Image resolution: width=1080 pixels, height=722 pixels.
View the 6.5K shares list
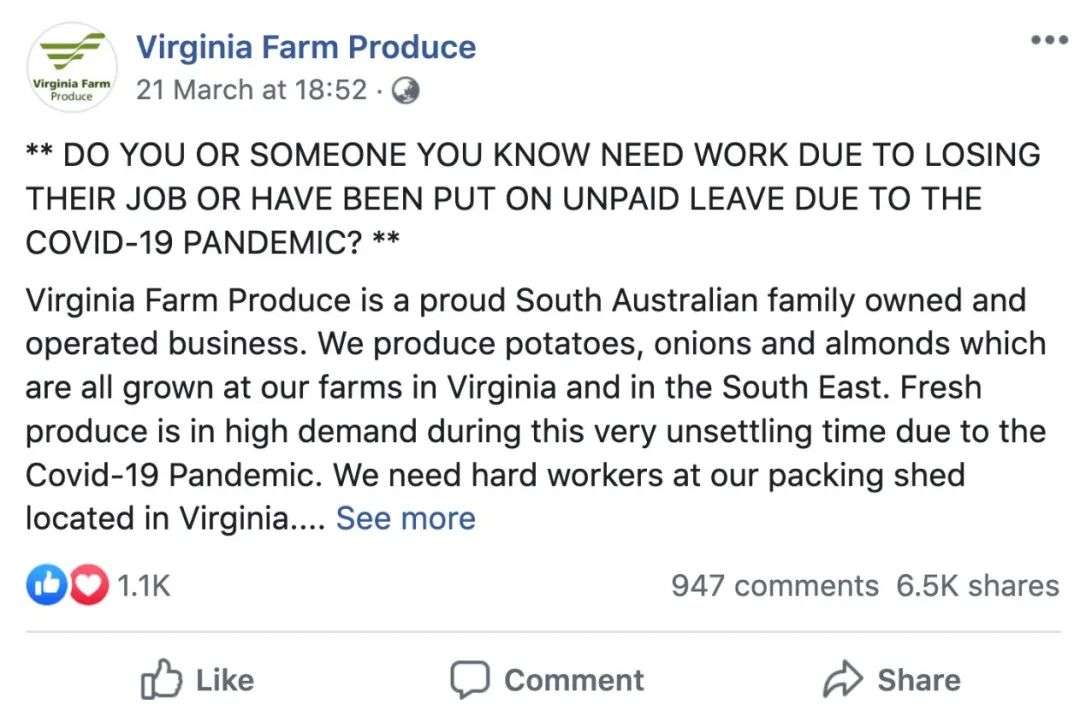pos(977,585)
